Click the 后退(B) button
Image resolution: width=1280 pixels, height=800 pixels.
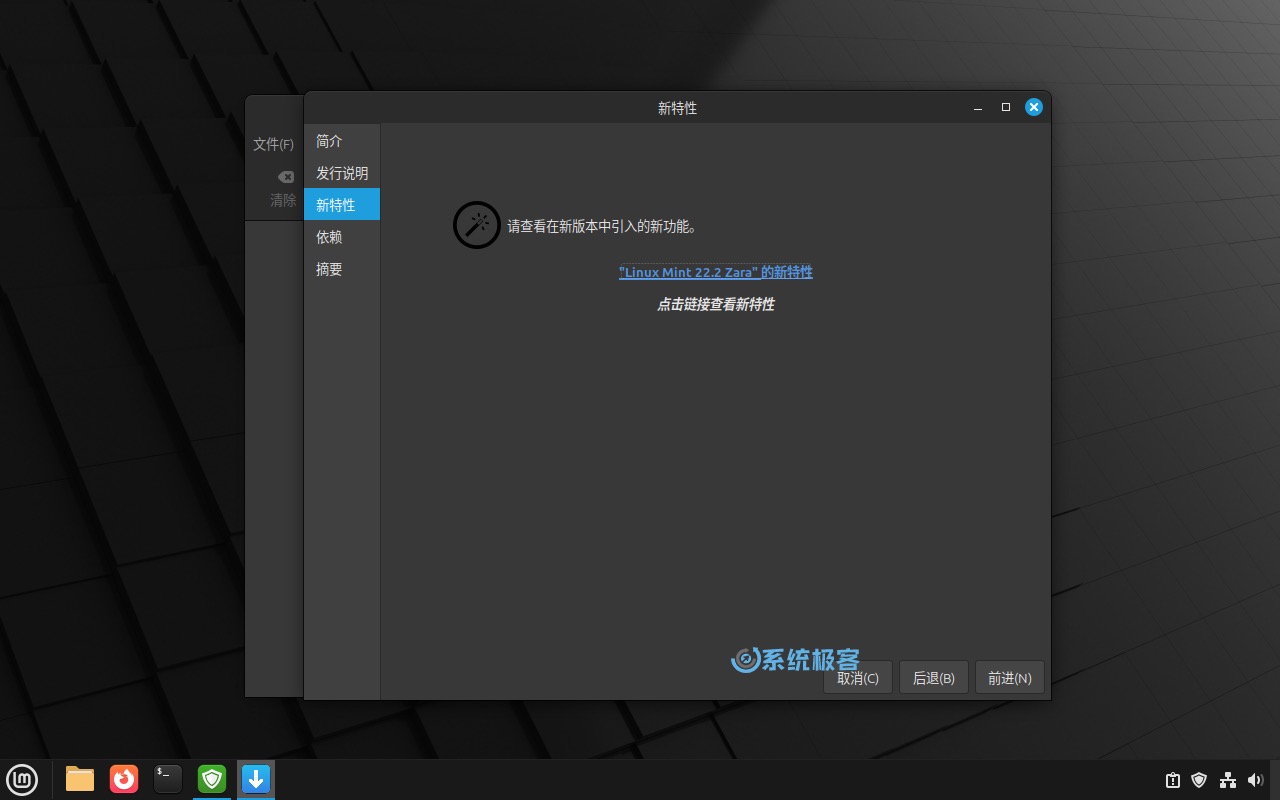(933, 678)
